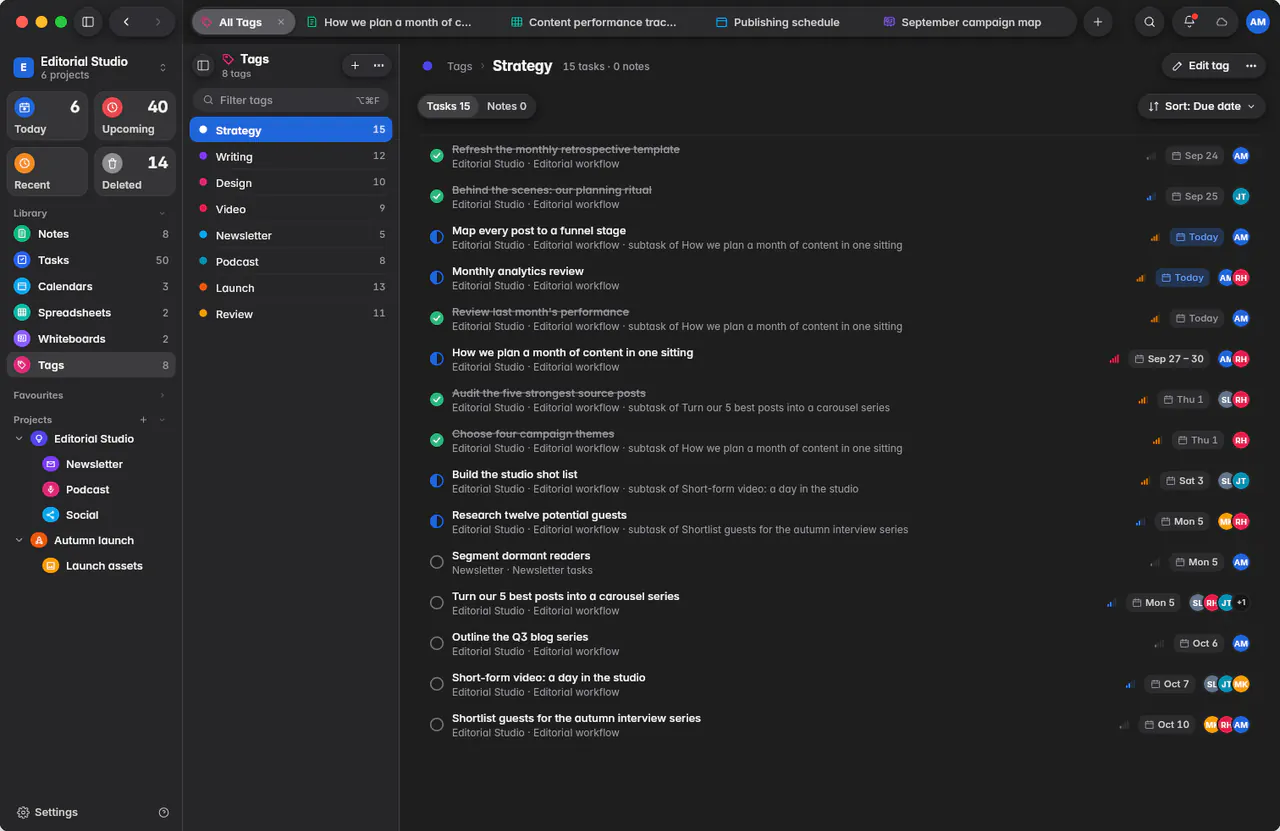The width and height of the screenshot is (1280, 831).
Task: Collapse the Editorial Studio project tree
Action: [19, 439]
